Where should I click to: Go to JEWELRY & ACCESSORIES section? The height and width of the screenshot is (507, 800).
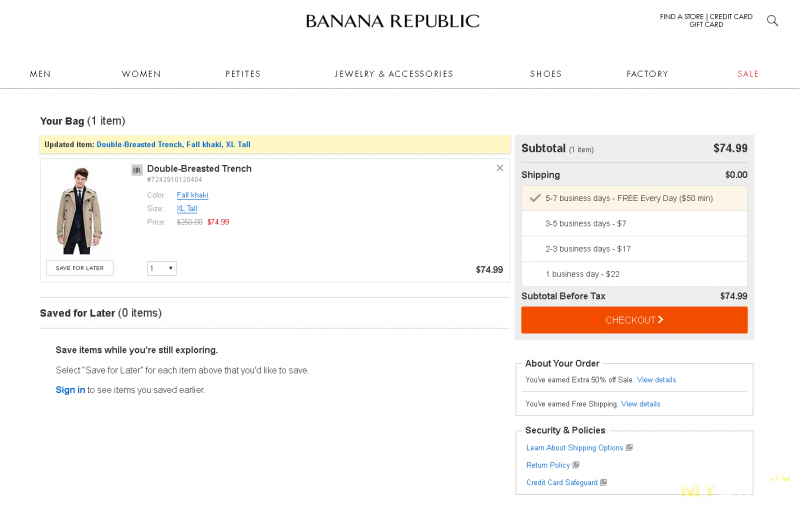click(394, 74)
